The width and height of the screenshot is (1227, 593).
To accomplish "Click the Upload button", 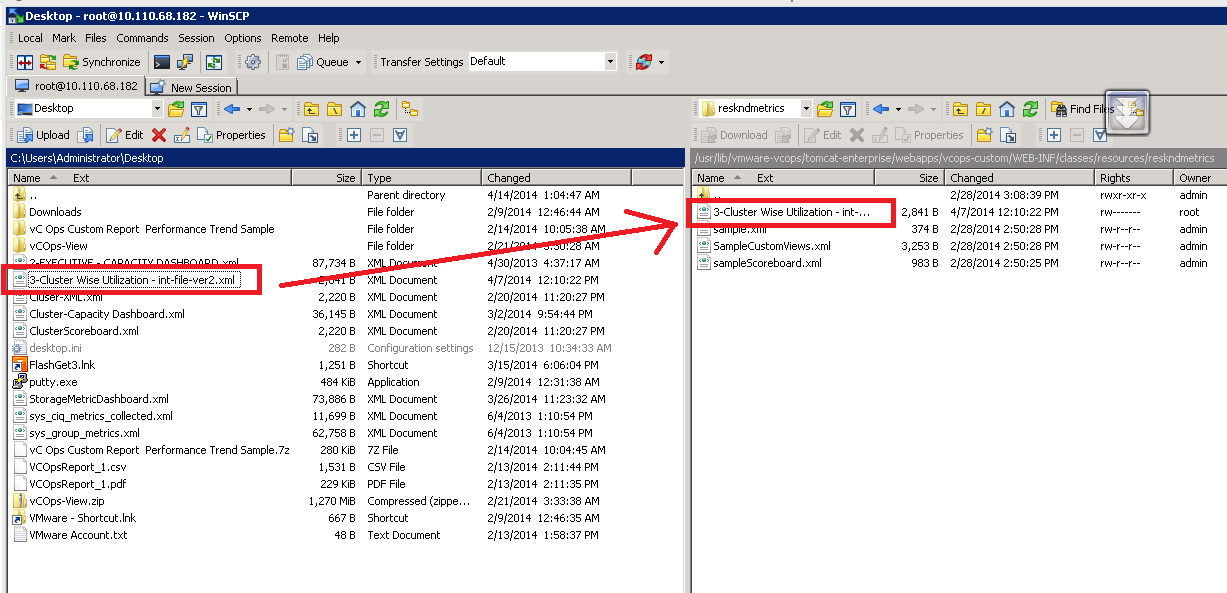I will click(x=43, y=135).
